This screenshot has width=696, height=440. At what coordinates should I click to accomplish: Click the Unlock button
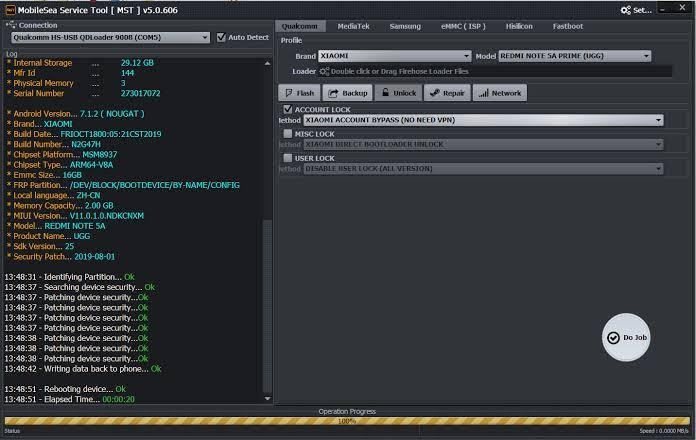pyautogui.click(x=399, y=93)
